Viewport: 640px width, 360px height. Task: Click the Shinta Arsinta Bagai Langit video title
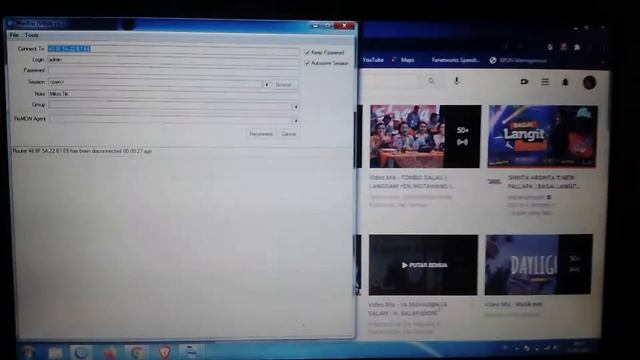[x=544, y=182]
